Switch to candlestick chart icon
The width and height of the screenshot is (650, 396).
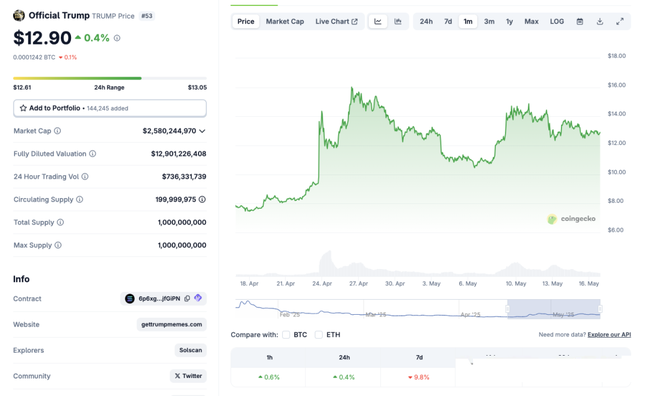[398, 22]
